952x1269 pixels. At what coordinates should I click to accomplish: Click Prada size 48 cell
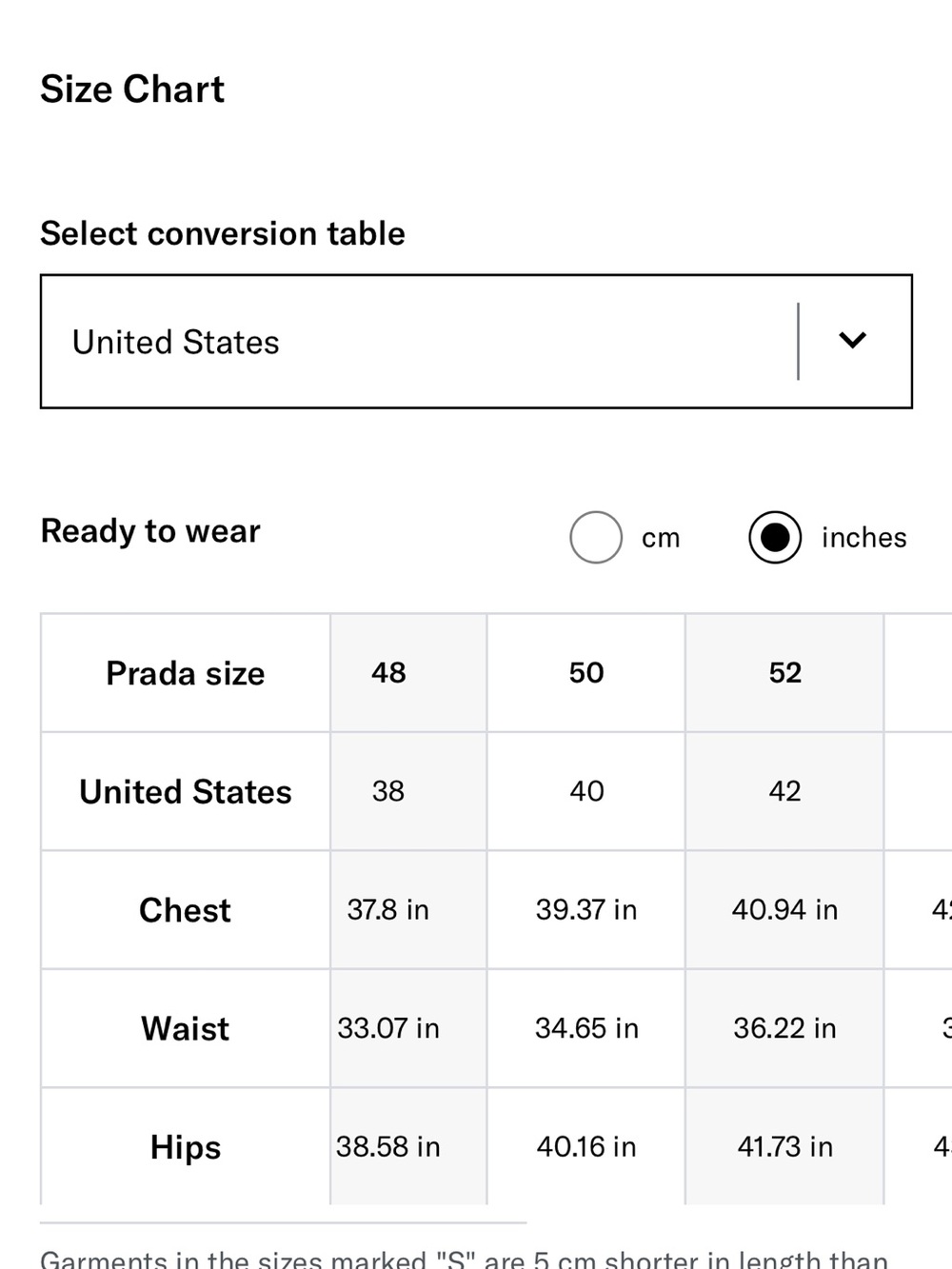[408, 673]
